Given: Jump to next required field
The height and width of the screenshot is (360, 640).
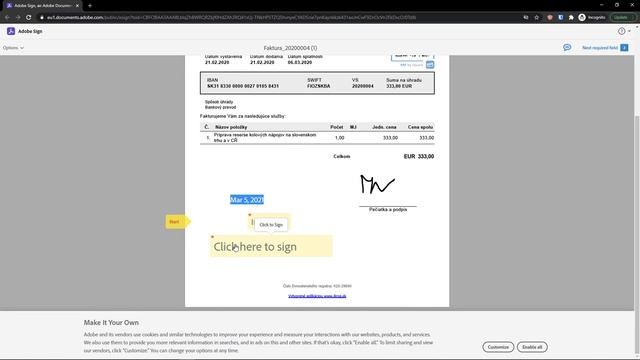Looking at the screenshot, I should coord(600,48).
